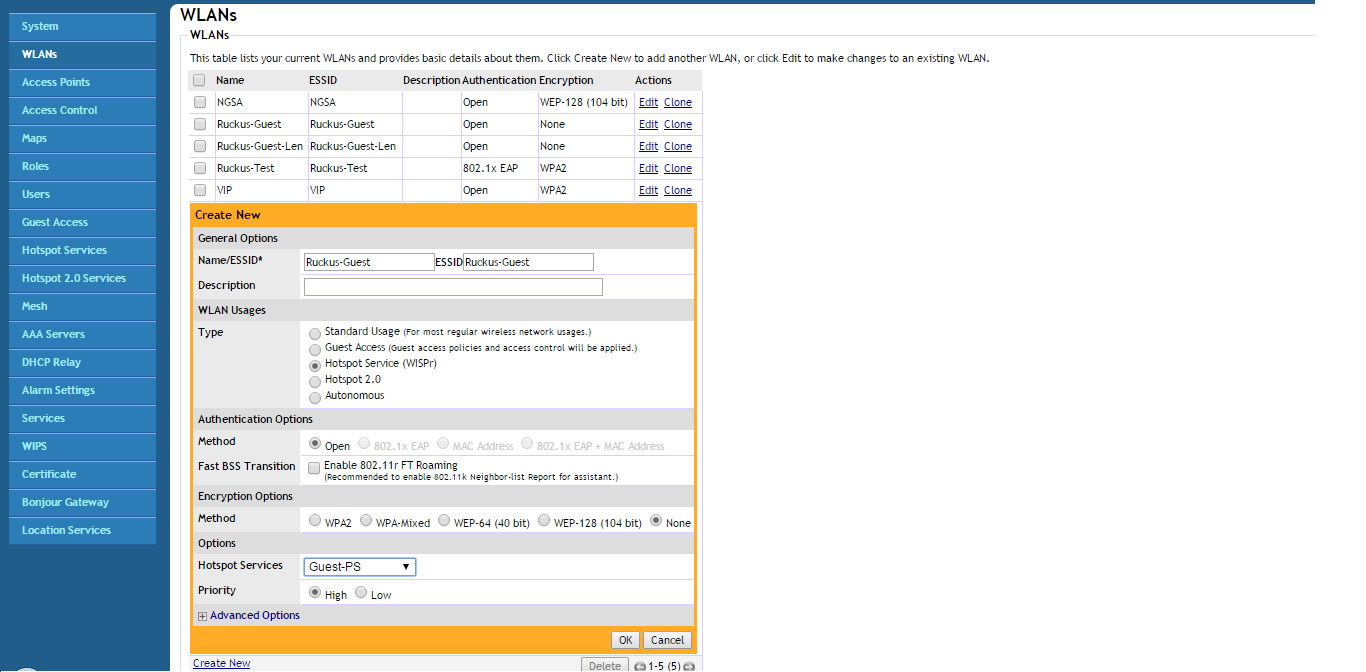Viewport: 1366px width, 672px height.
Task: Enable 802.11r FT Roaming checkbox
Action: (314, 467)
